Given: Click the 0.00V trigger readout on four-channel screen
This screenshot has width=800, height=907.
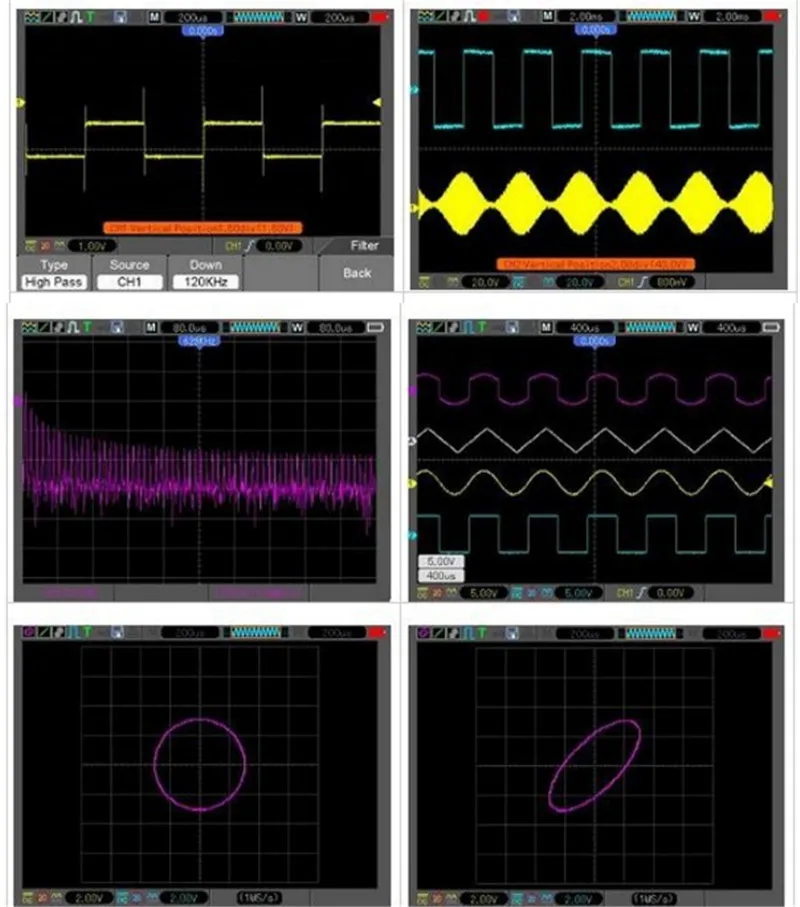Looking at the screenshot, I should tap(670, 593).
